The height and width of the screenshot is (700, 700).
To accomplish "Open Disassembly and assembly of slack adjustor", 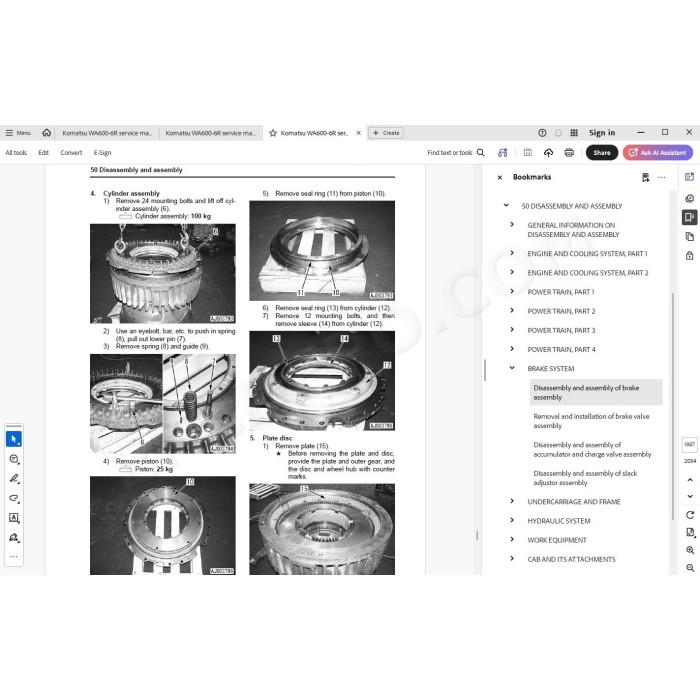I will point(585,478).
